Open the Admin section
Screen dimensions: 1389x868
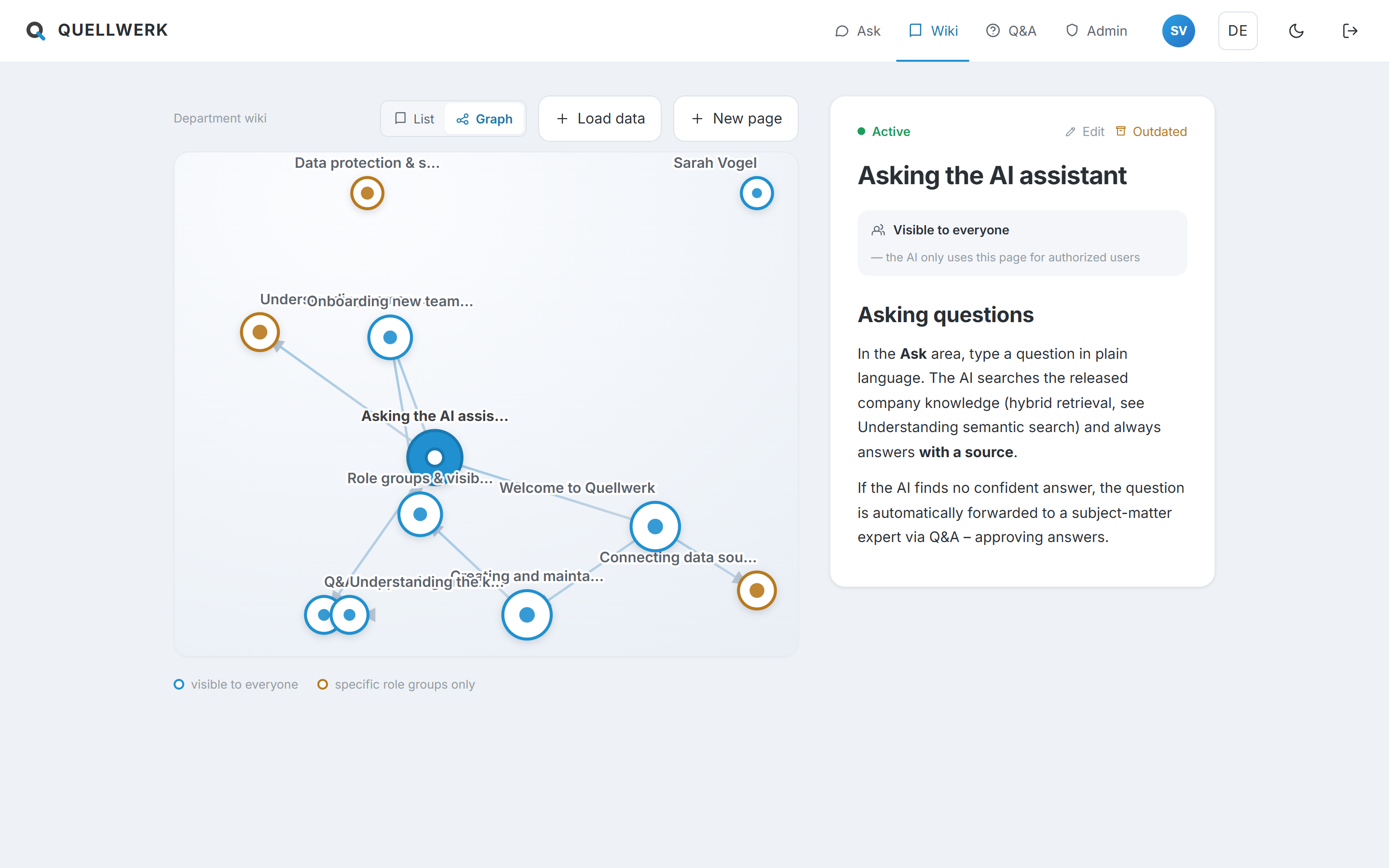point(1096,31)
